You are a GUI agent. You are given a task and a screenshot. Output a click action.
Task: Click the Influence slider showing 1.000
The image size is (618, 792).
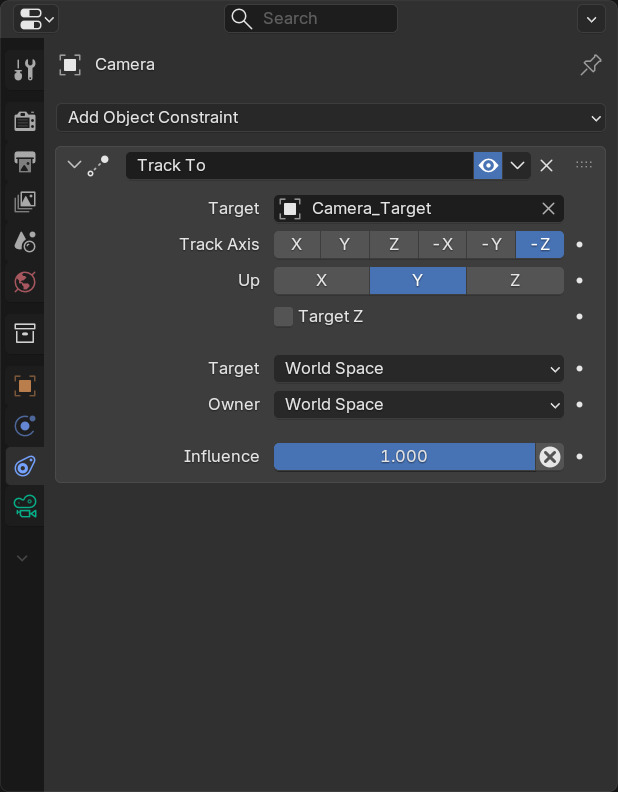click(x=404, y=457)
